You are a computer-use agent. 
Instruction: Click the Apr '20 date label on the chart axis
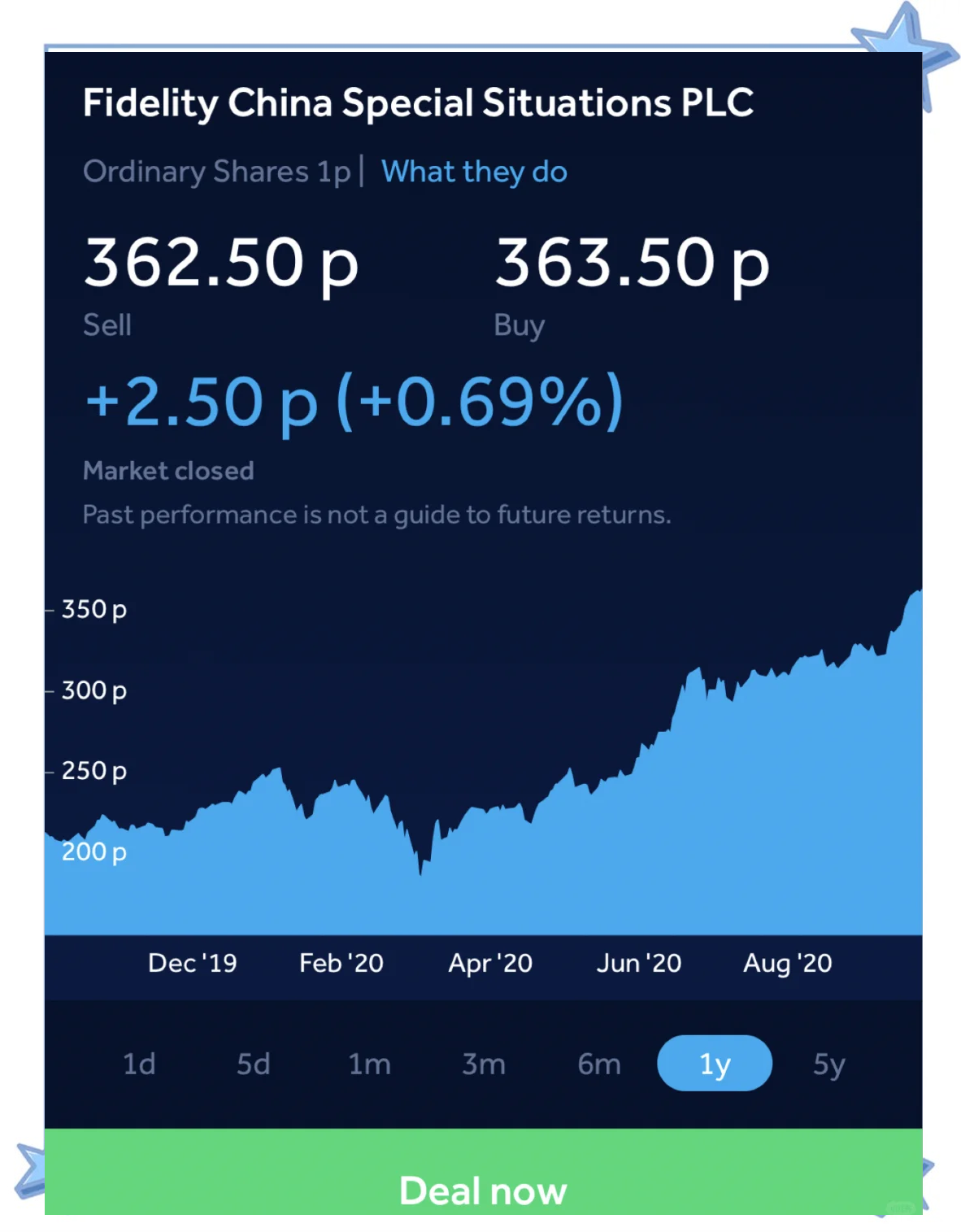pyautogui.click(x=490, y=964)
